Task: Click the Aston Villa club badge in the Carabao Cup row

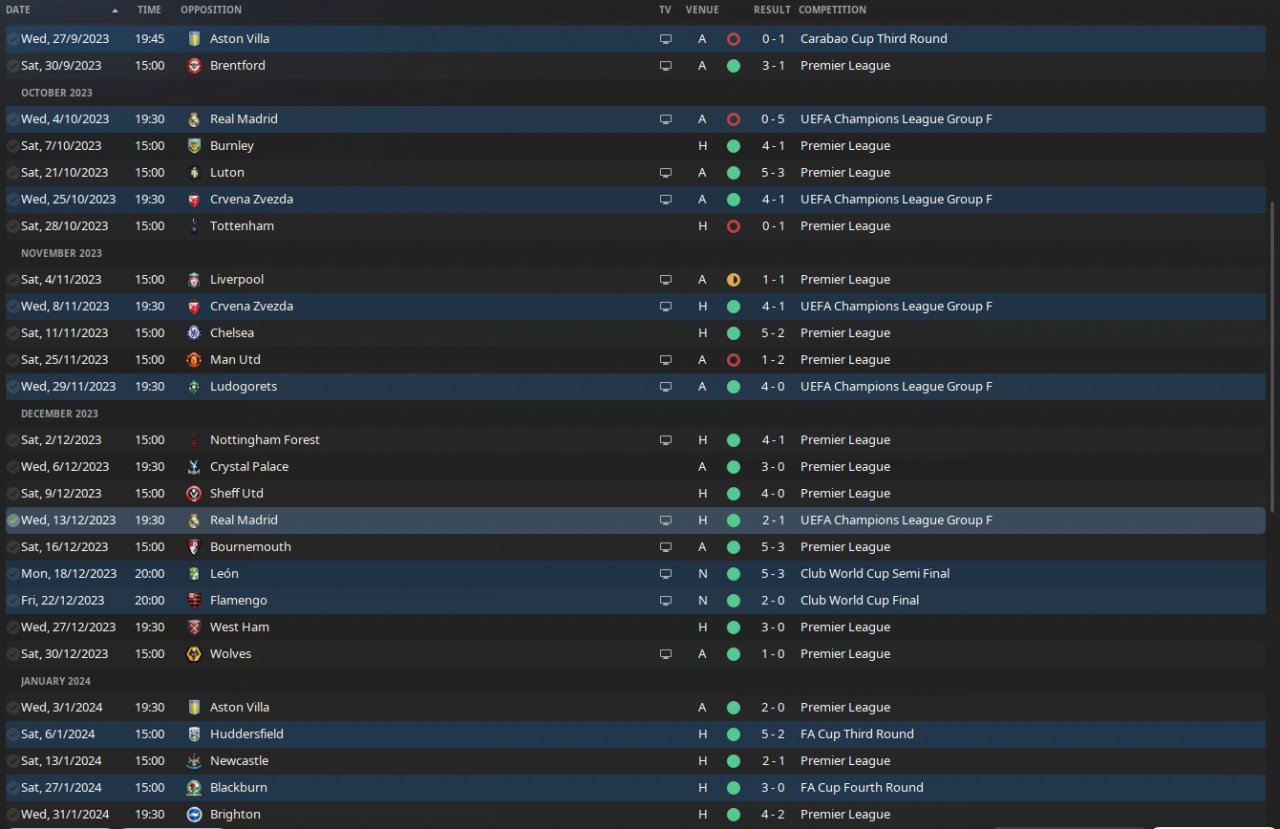Action: [x=194, y=39]
